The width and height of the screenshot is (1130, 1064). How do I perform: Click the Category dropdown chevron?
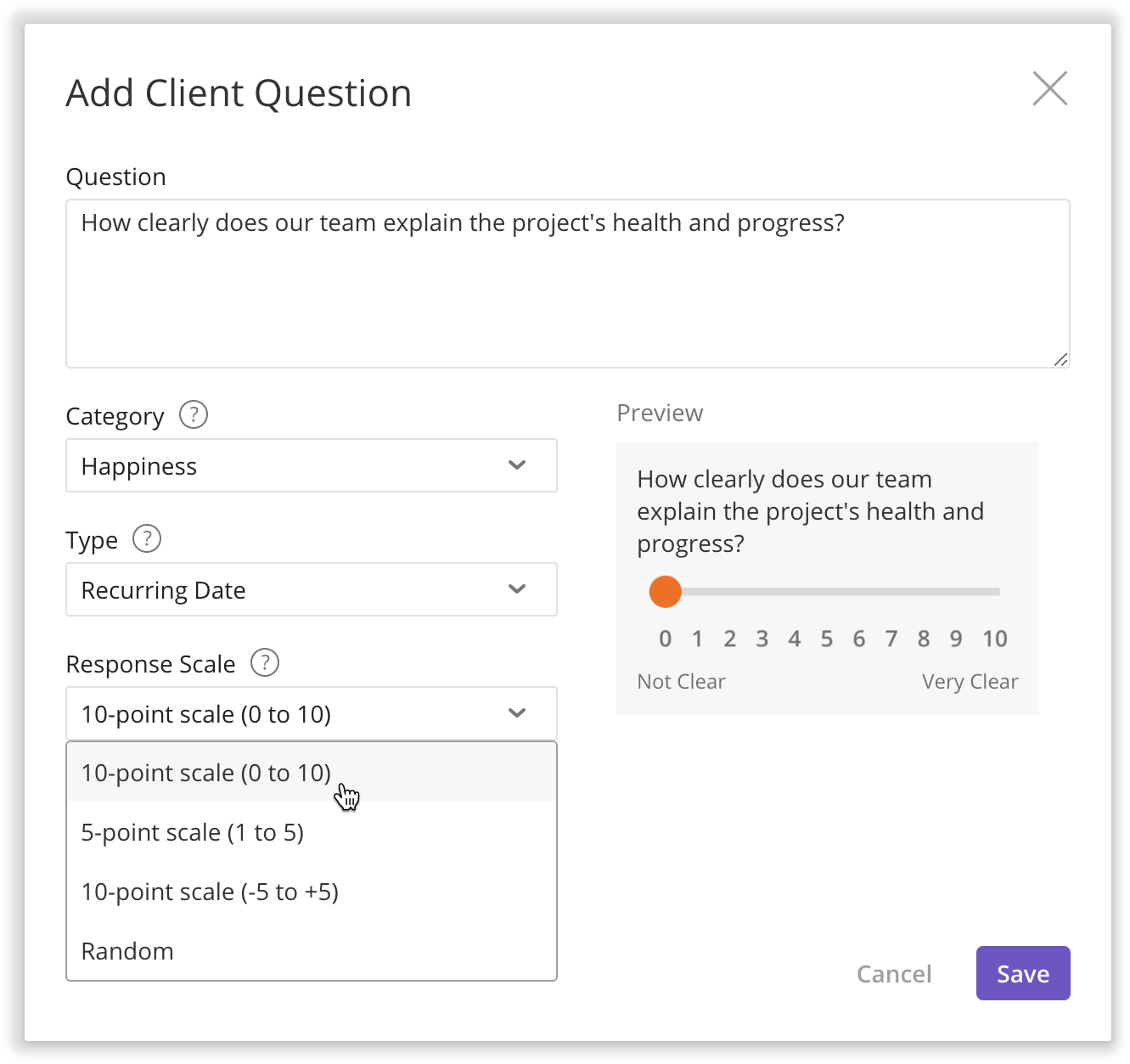[x=516, y=465]
